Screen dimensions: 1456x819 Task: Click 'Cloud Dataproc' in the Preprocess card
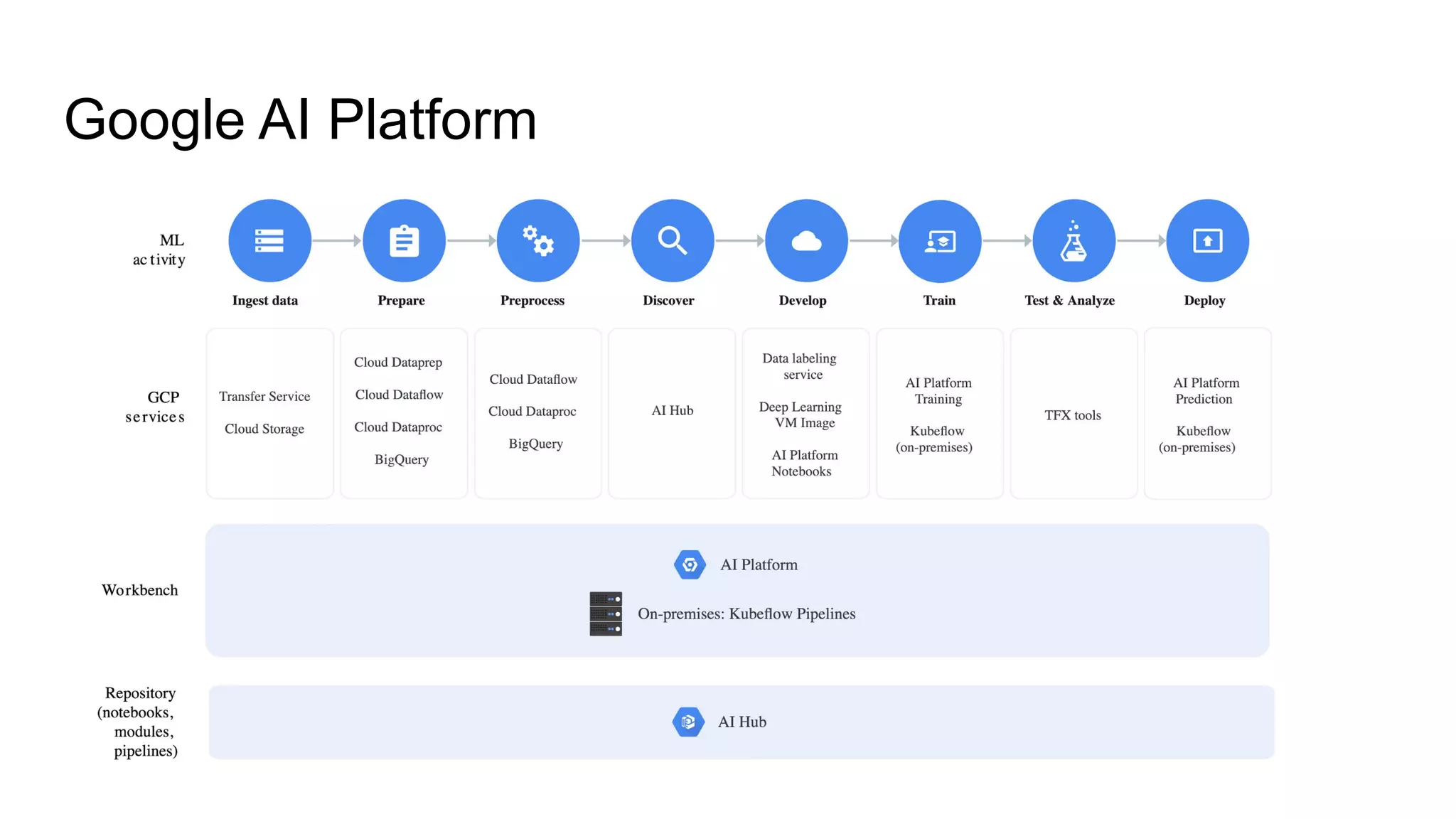532,412
